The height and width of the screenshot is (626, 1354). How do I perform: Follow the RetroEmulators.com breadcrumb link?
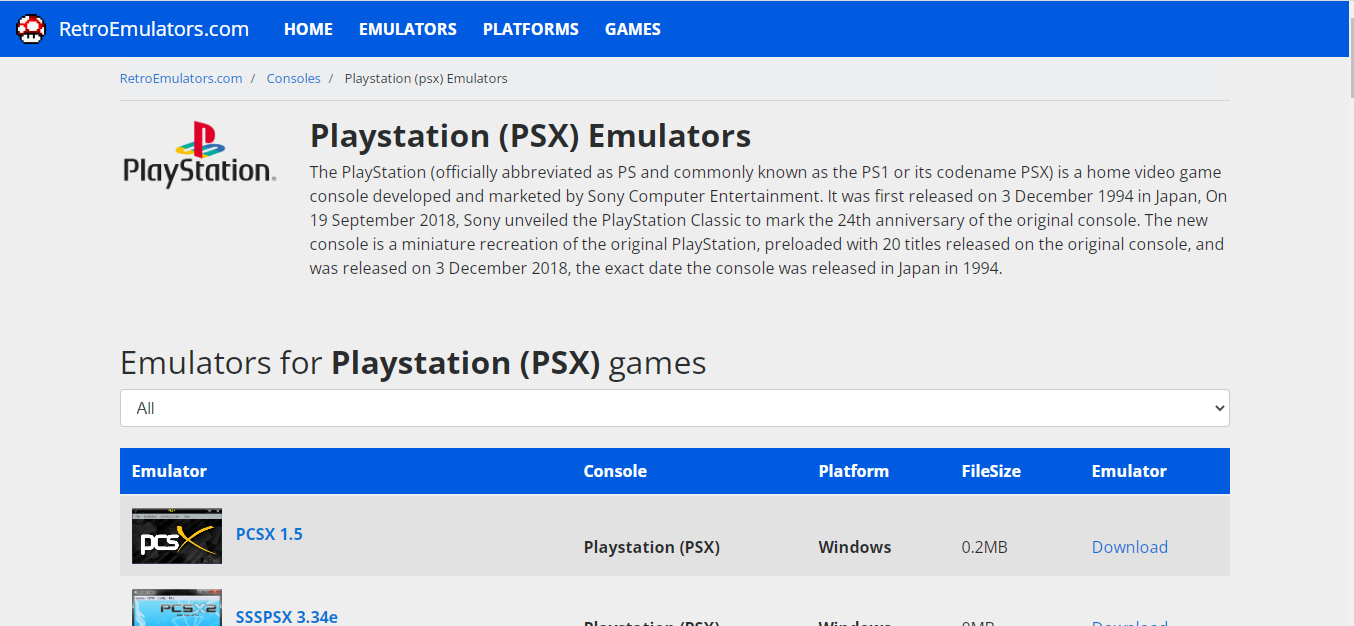pyautogui.click(x=181, y=78)
